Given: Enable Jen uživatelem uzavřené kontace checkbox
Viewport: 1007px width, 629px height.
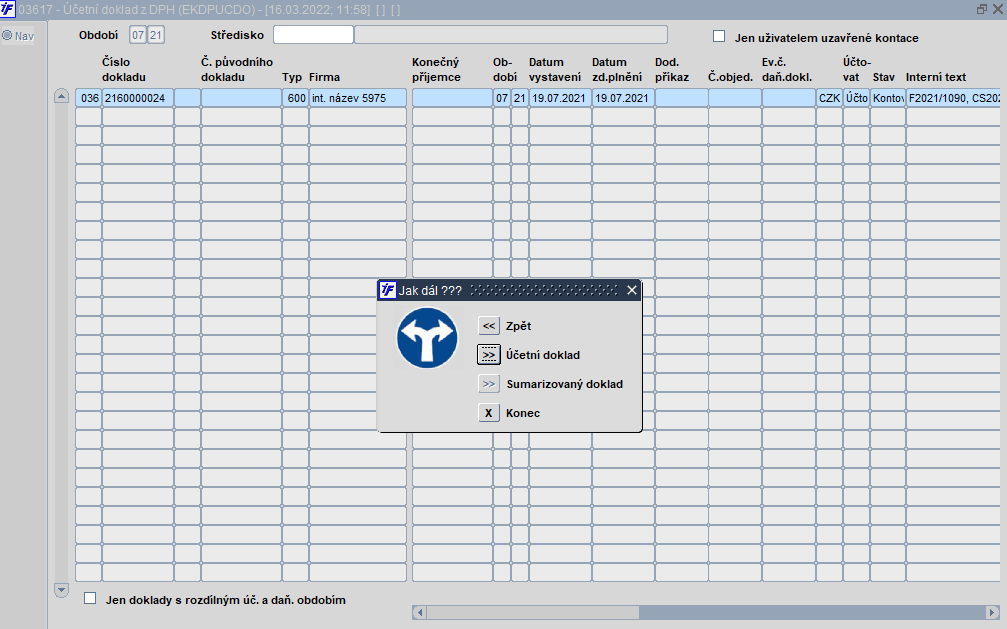Looking at the screenshot, I should tap(719, 37).
